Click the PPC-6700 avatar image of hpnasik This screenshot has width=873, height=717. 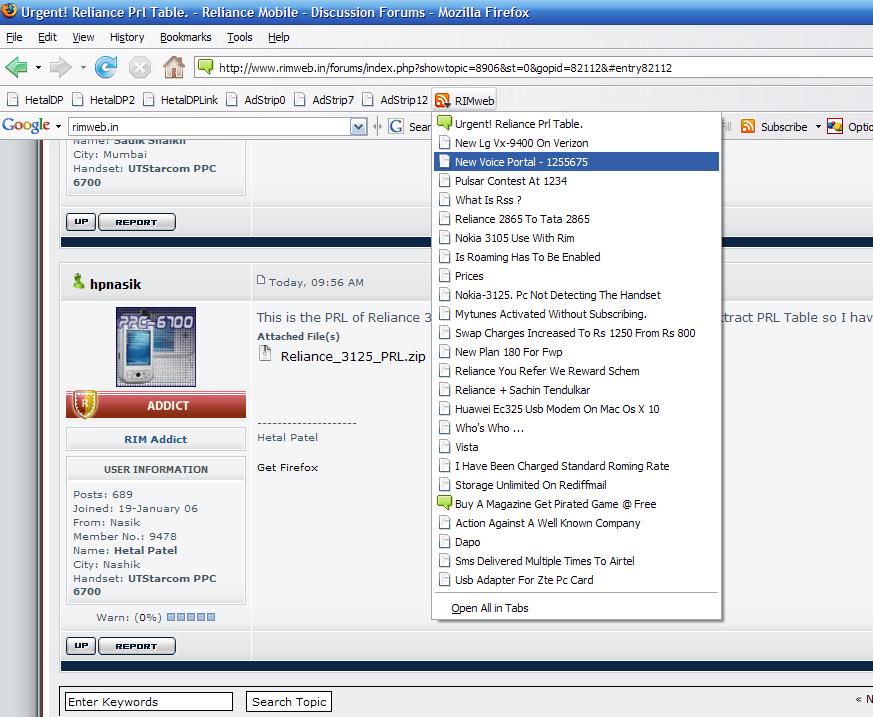tap(156, 347)
